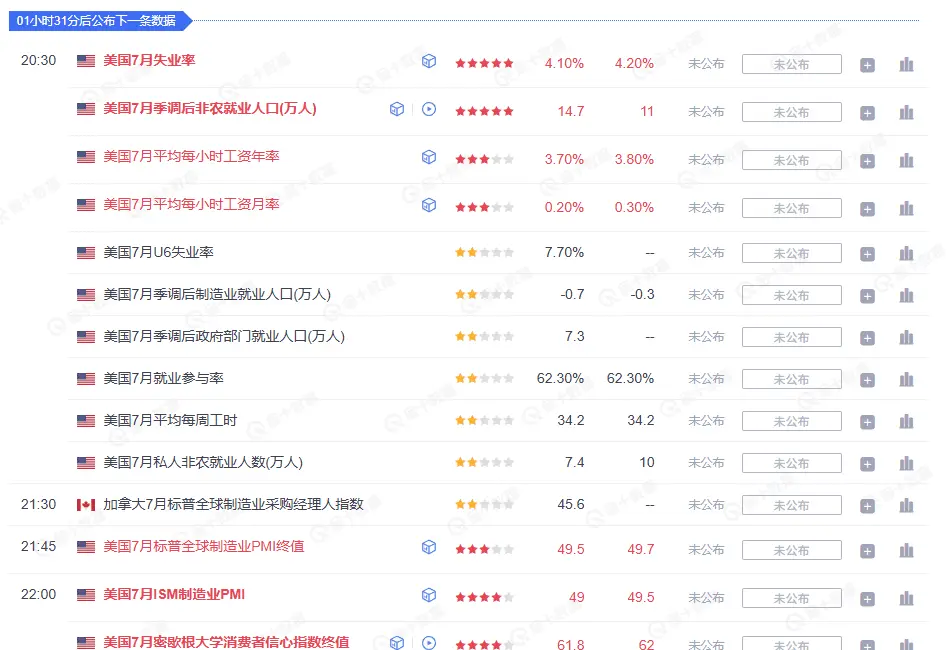The width and height of the screenshot is (951, 650).
Task: Open chart icon for 美国7月平均每周工时
Action: coord(906,421)
